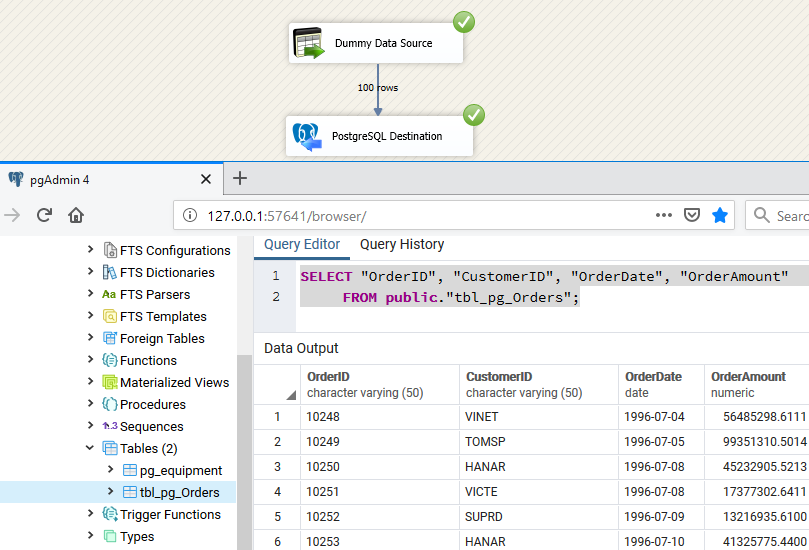Click the browser reload button

[44, 215]
